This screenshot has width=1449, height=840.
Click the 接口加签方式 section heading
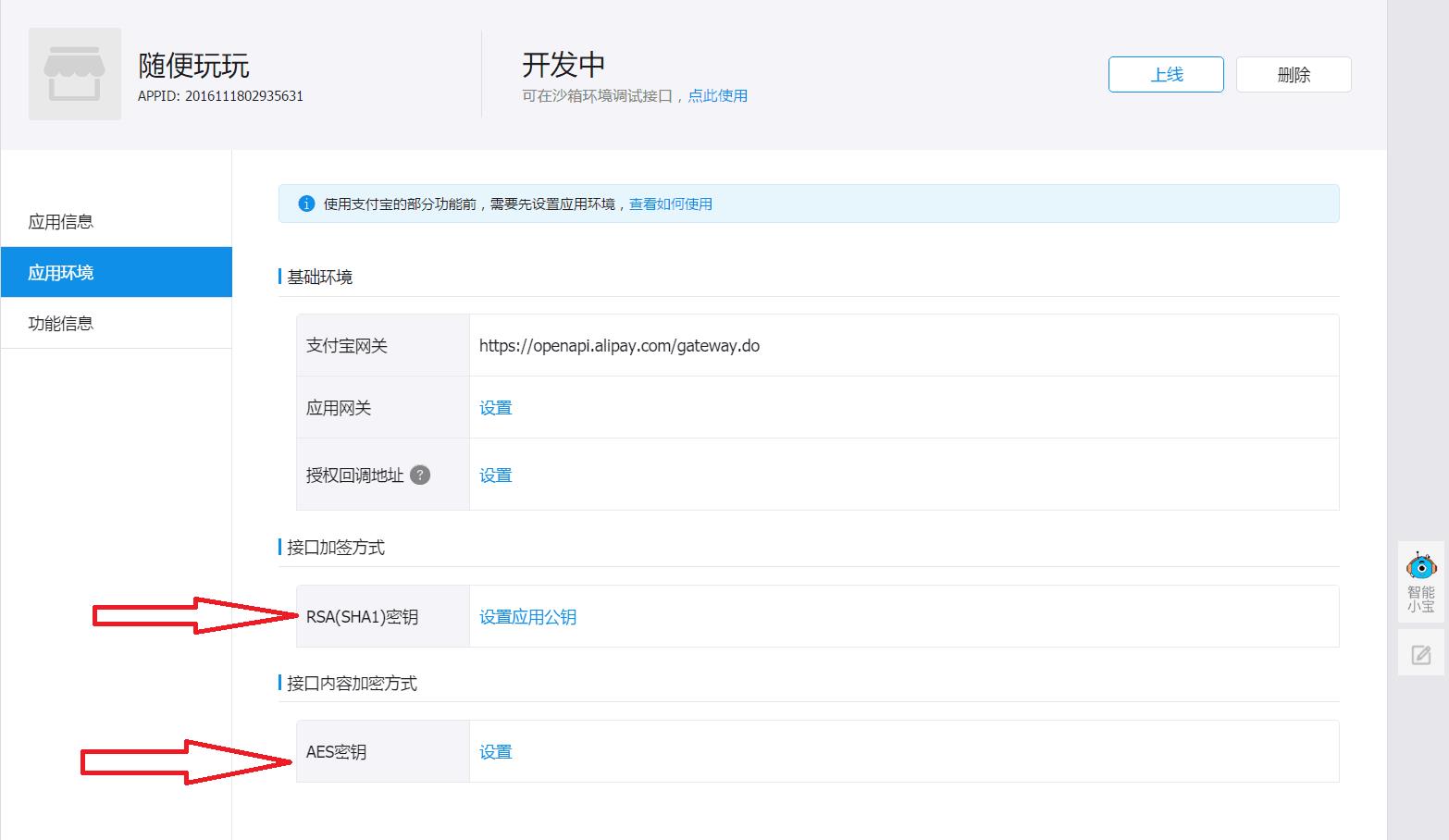click(336, 547)
